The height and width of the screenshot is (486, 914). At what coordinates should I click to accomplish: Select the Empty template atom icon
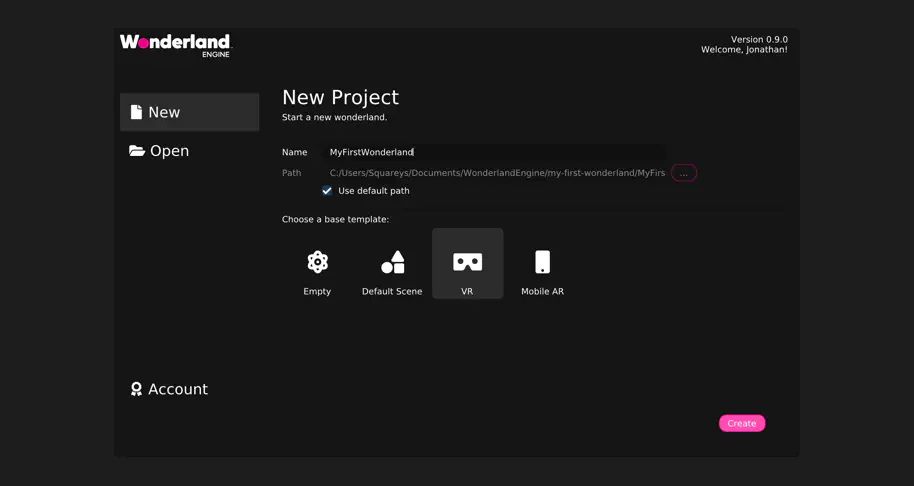pyautogui.click(x=317, y=262)
